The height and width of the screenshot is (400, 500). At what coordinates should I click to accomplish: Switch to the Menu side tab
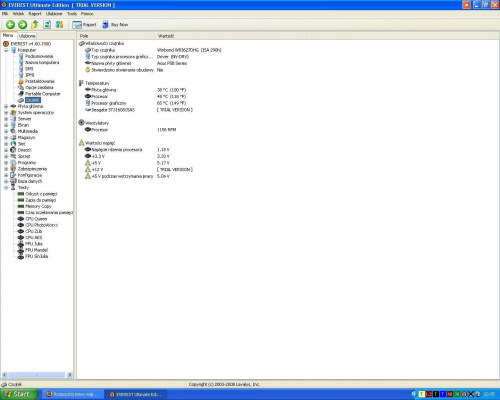pos(8,35)
